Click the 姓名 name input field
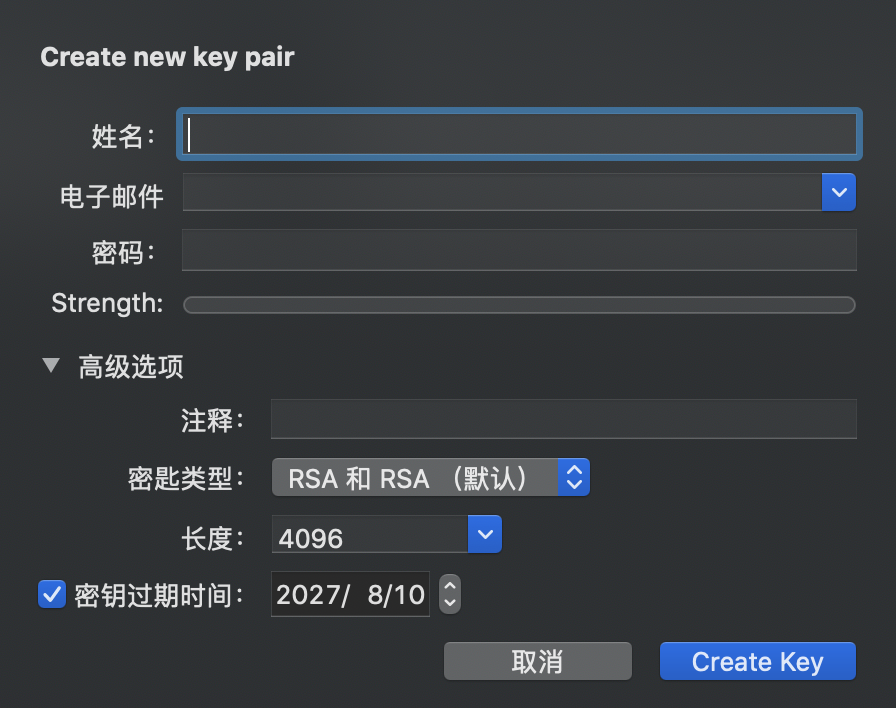The image size is (896, 708). click(518, 134)
